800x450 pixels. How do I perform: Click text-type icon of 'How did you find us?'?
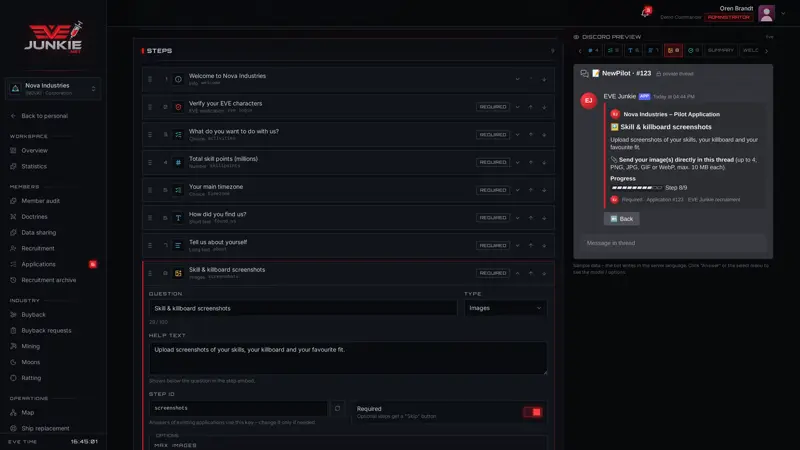pos(178,218)
